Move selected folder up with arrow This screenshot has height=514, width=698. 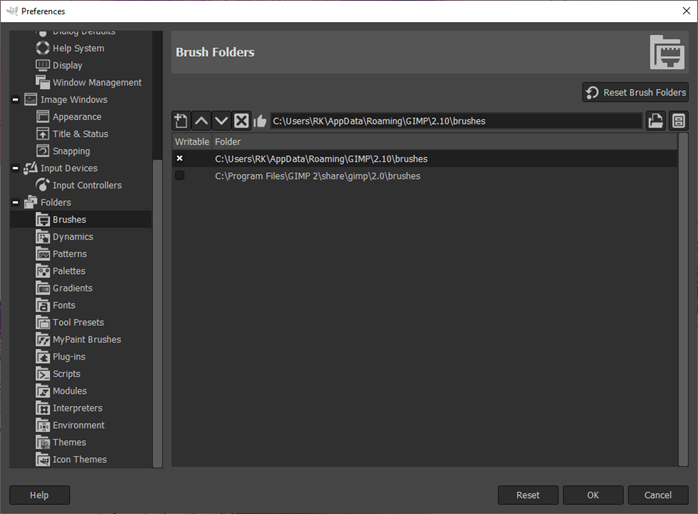point(201,121)
